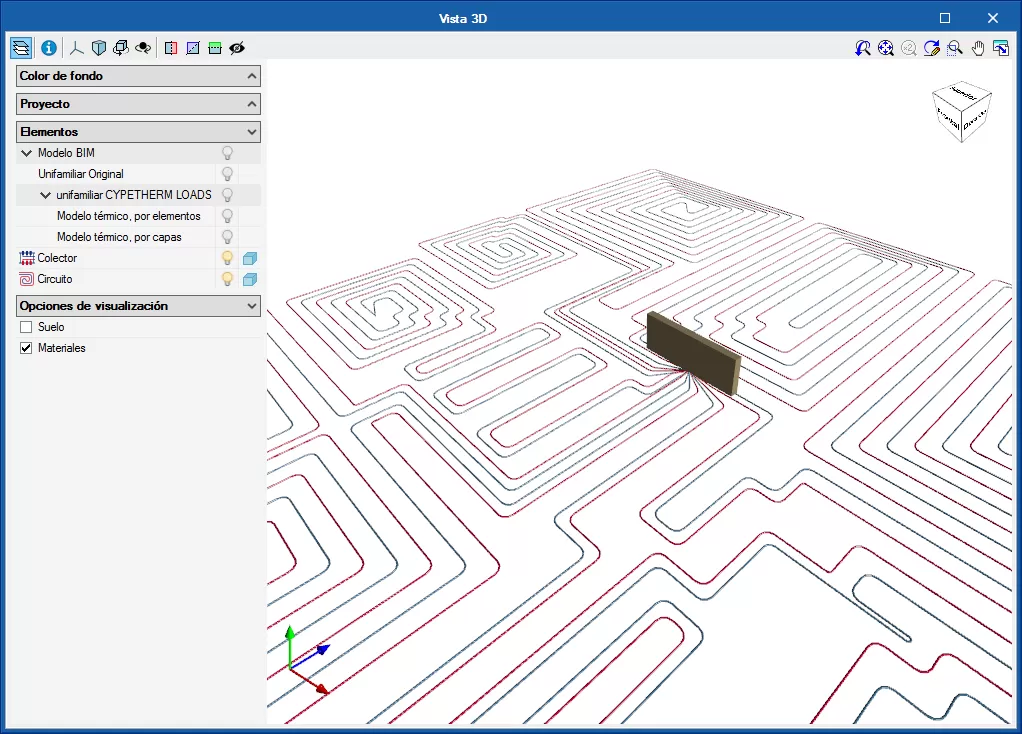Viewport: 1022px width, 734px height.
Task: Select Modelo térmico, por elementos item
Action: [128, 216]
